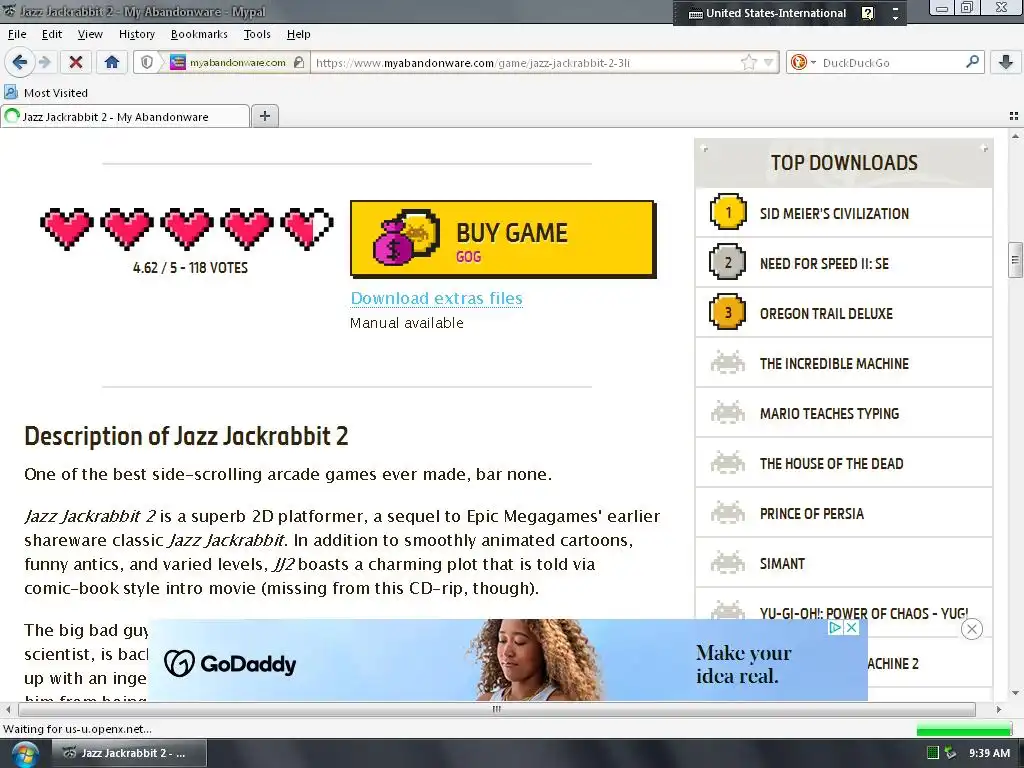This screenshot has width=1024, height=768.
Task: Click the small ad close X
Action: pos(852,628)
